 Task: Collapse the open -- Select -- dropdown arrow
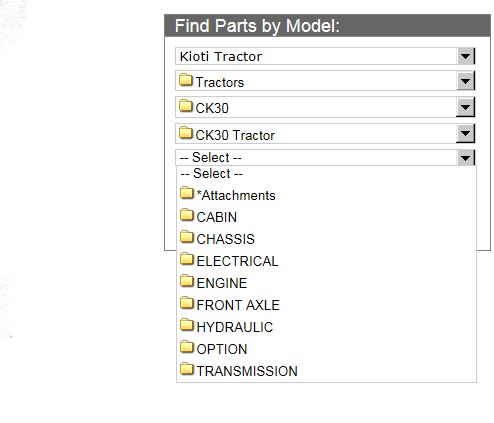[x=466, y=157]
